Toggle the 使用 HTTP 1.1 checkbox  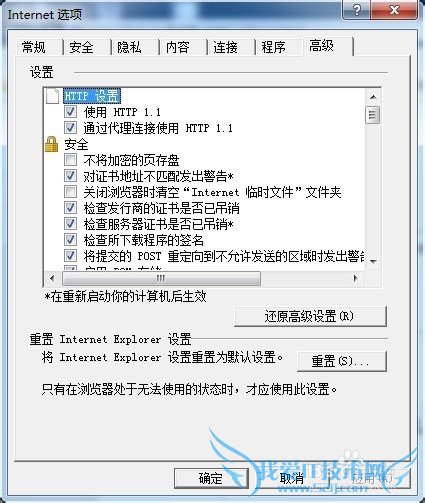70,112
